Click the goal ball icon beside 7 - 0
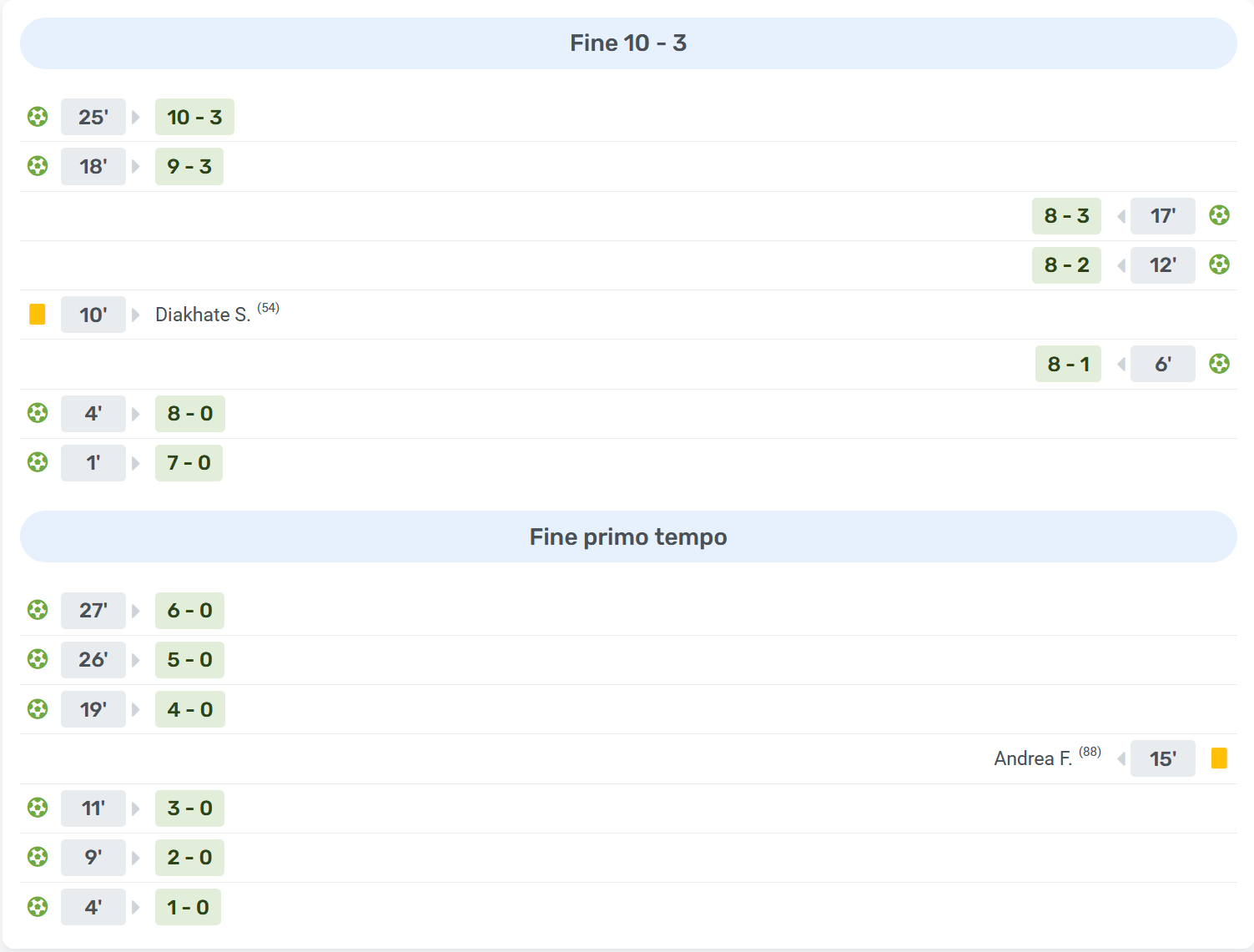This screenshot has width=1254, height=952. pos(38,462)
